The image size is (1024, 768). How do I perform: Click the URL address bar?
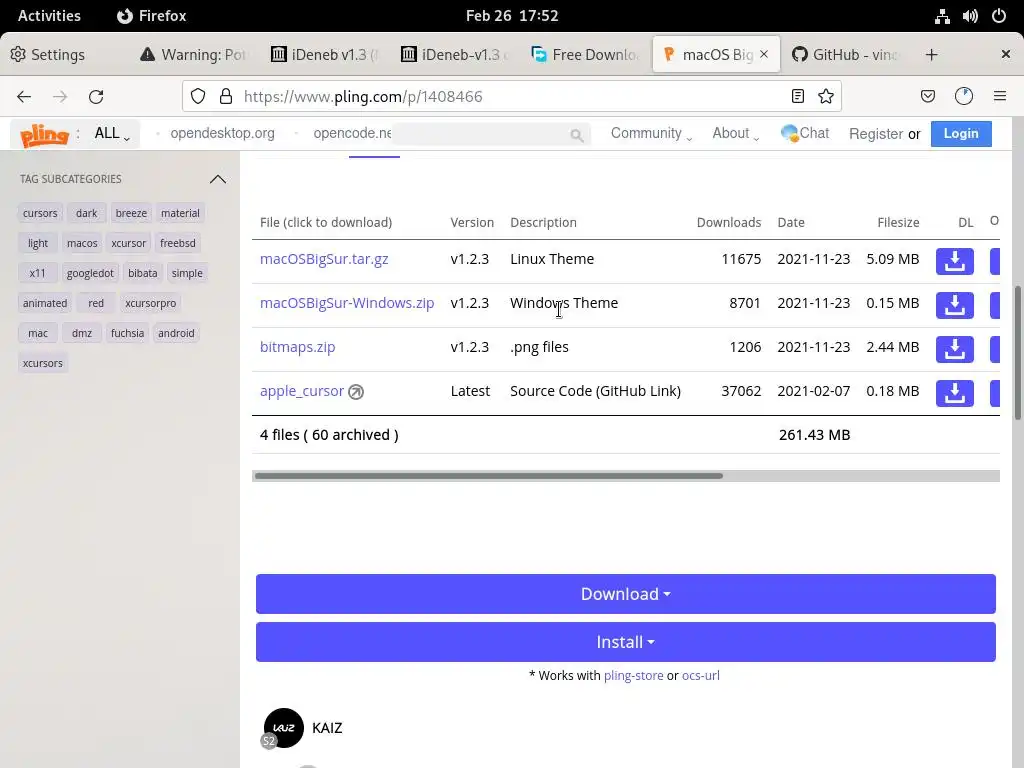tap(512, 97)
